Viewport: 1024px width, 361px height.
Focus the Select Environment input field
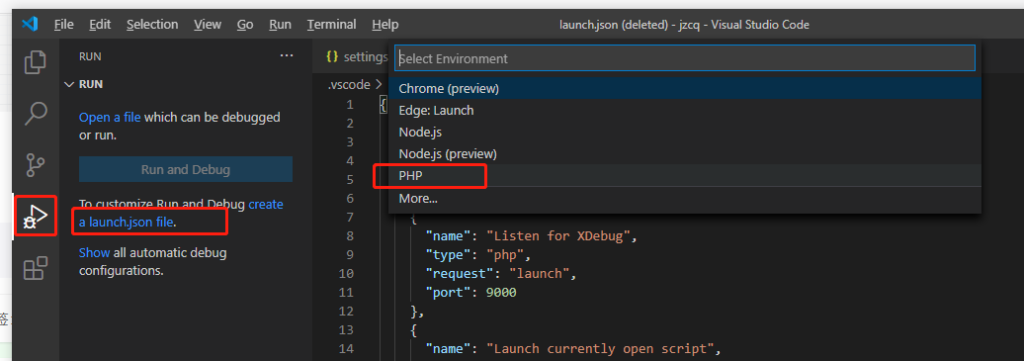(684, 58)
